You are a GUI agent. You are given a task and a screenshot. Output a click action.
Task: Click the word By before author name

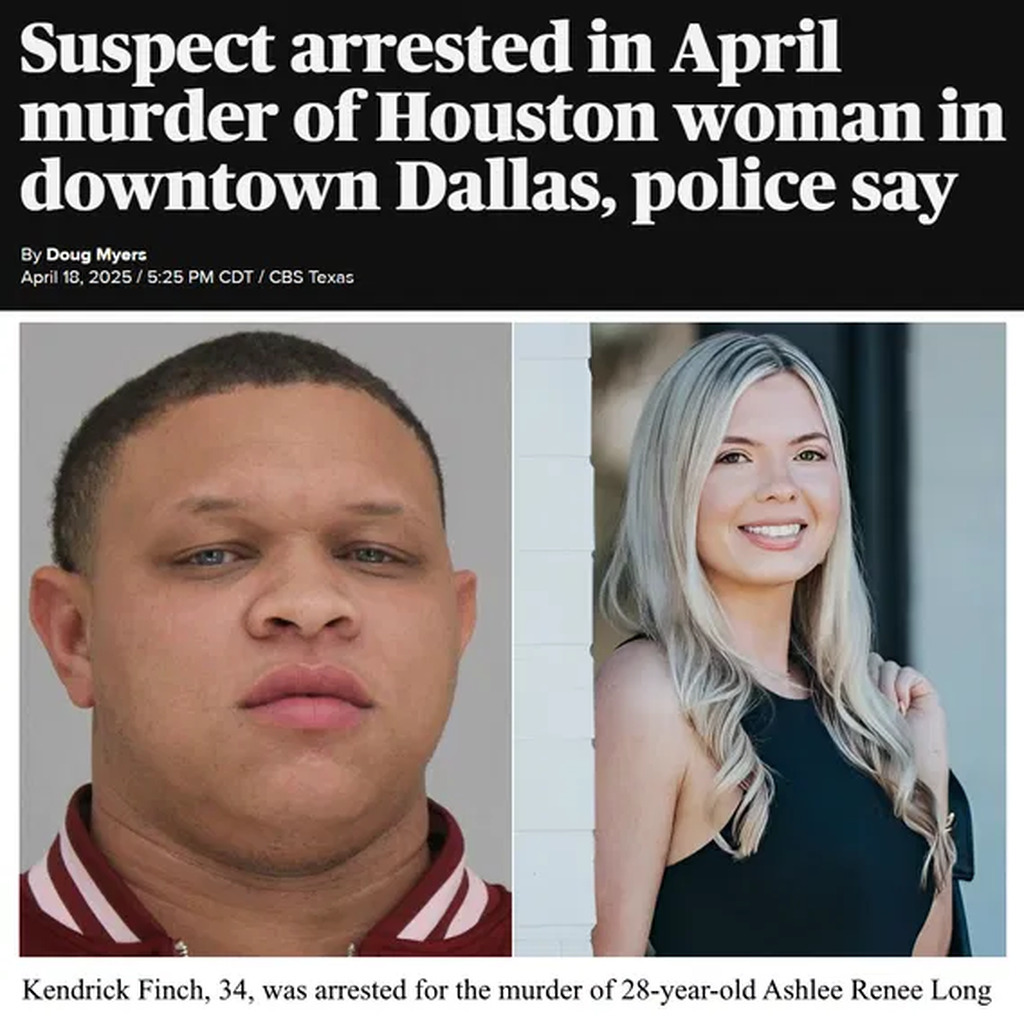(x=31, y=255)
